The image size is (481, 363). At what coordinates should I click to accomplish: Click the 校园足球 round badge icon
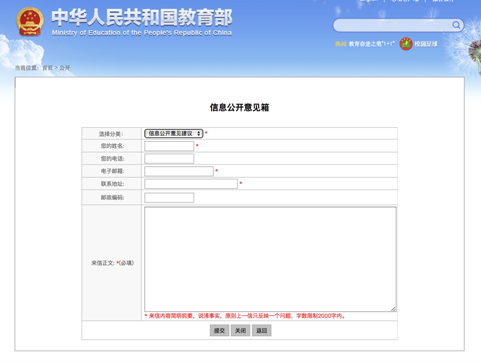[x=406, y=44]
